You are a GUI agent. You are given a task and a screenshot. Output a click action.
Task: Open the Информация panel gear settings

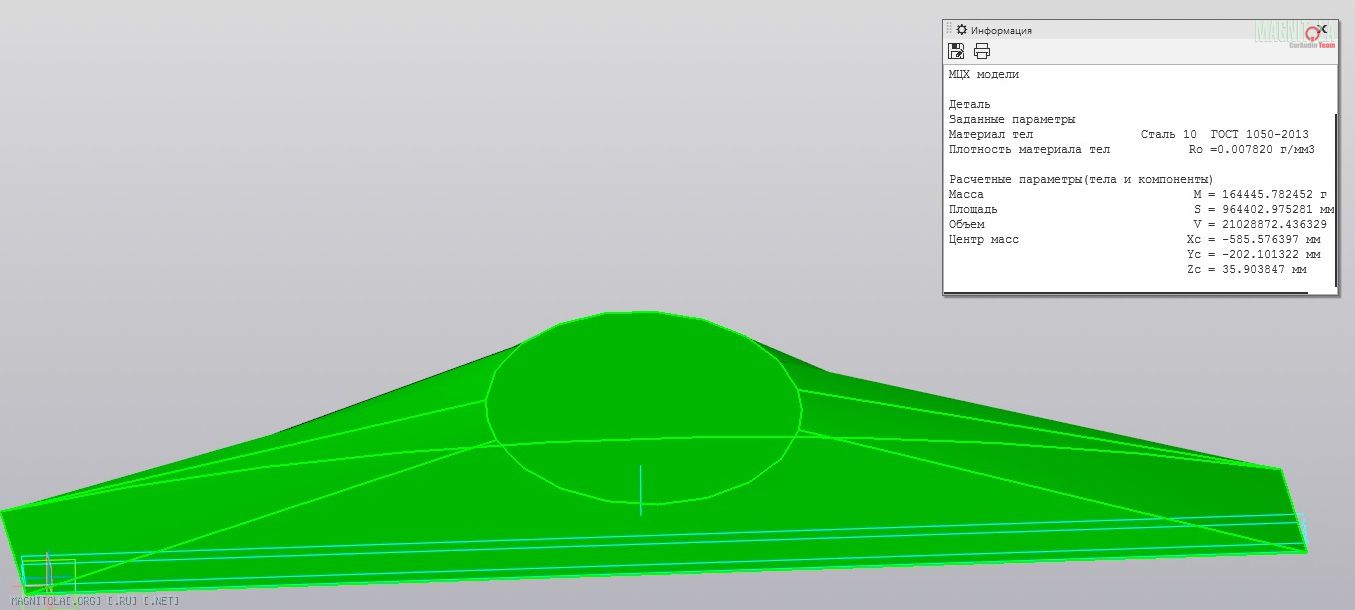[x=962, y=30]
